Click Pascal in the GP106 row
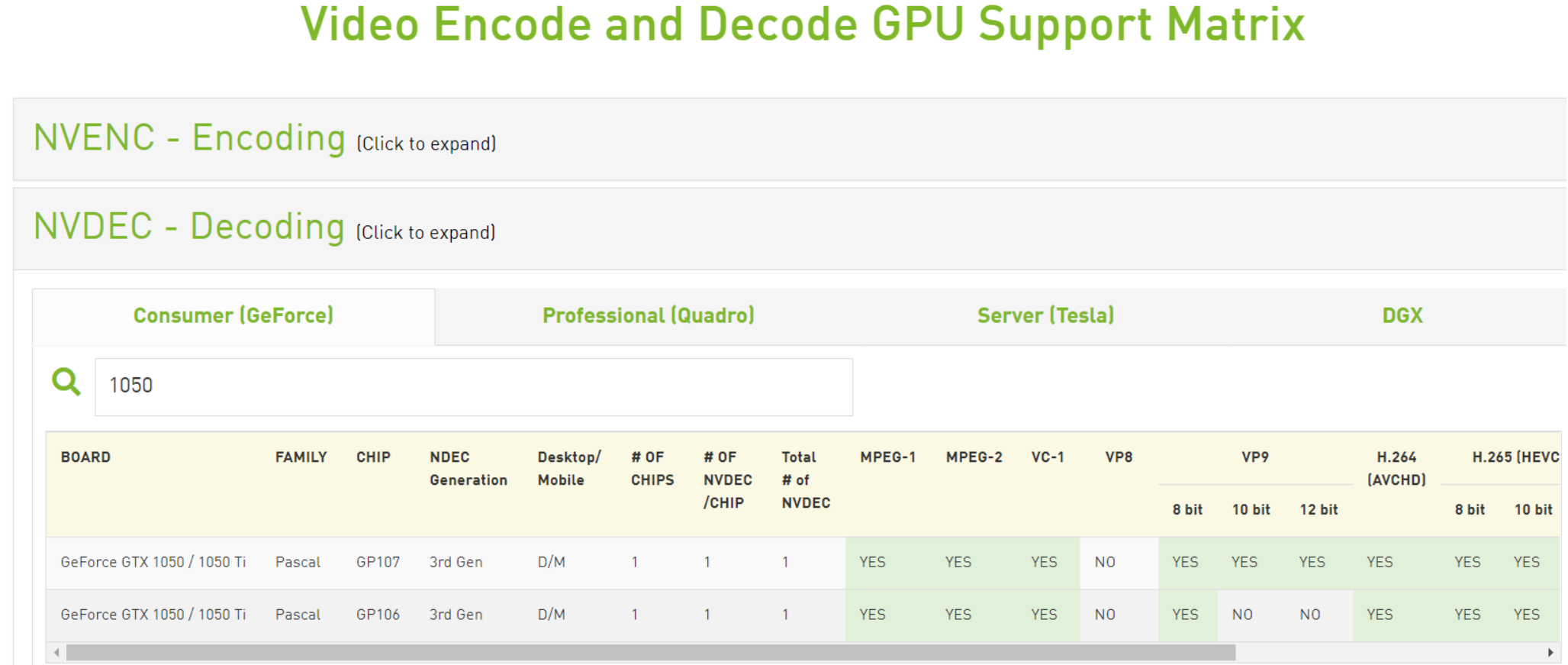Viewport: 1568px width, 665px height. (298, 615)
